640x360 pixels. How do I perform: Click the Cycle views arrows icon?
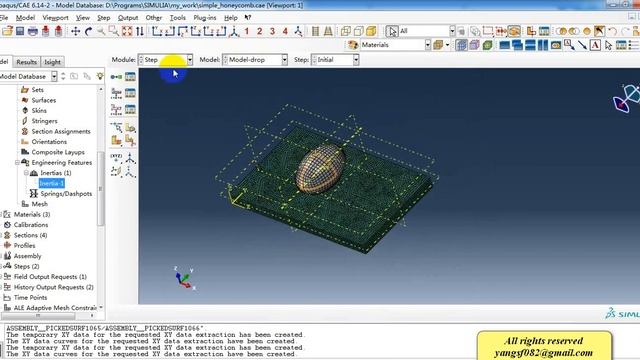pos(140,31)
